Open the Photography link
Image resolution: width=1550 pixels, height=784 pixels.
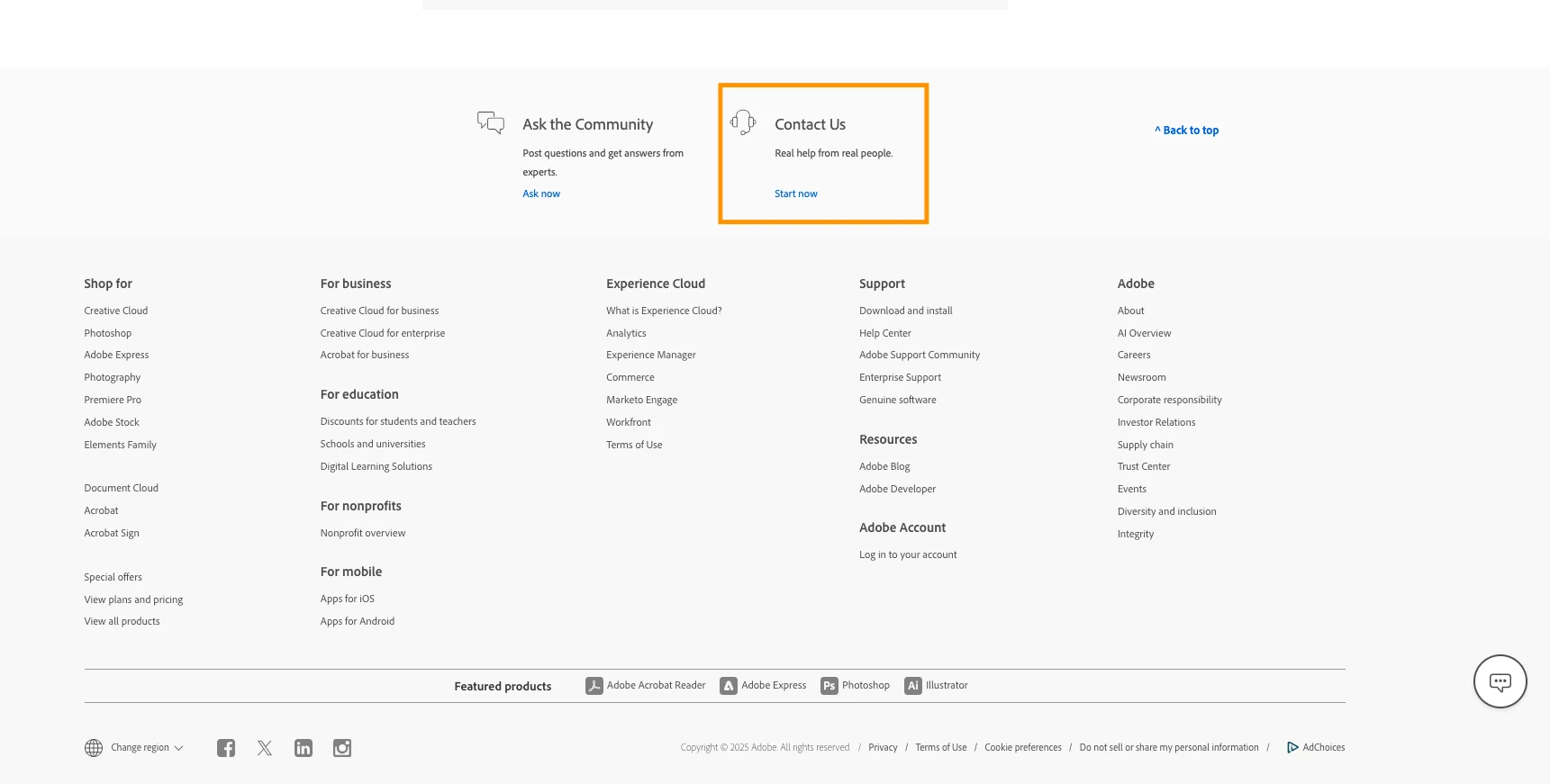[x=113, y=377]
